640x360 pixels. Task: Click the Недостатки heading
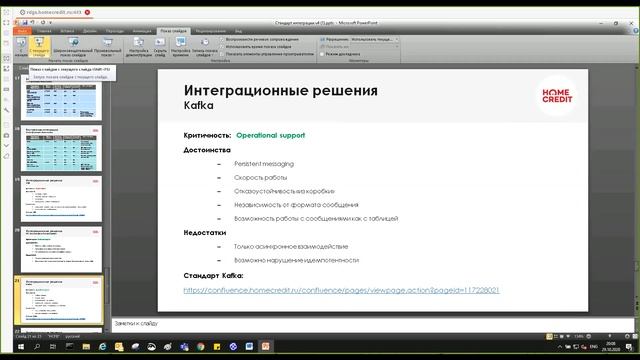(204, 233)
